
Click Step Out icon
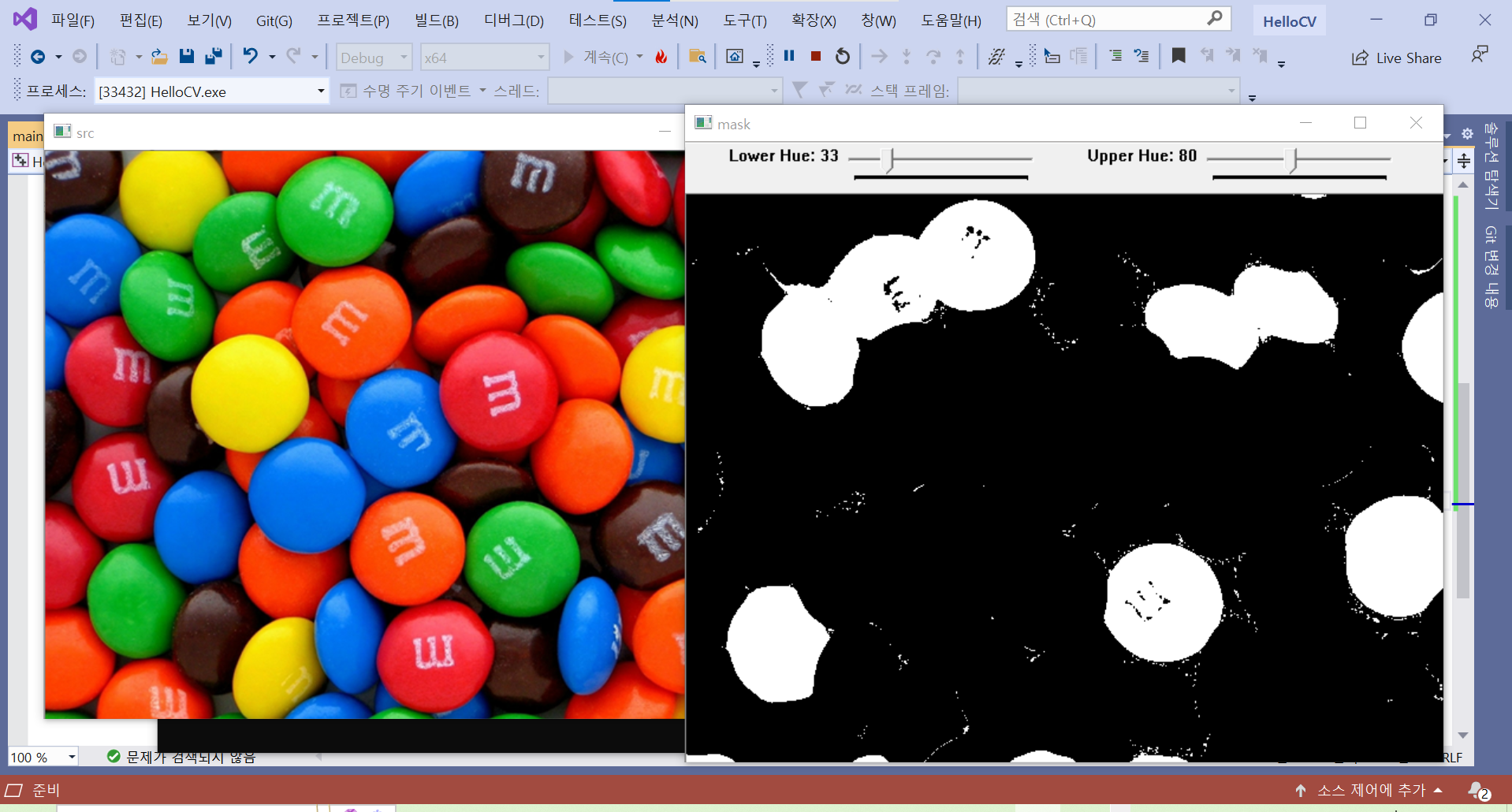[x=960, y=57]
